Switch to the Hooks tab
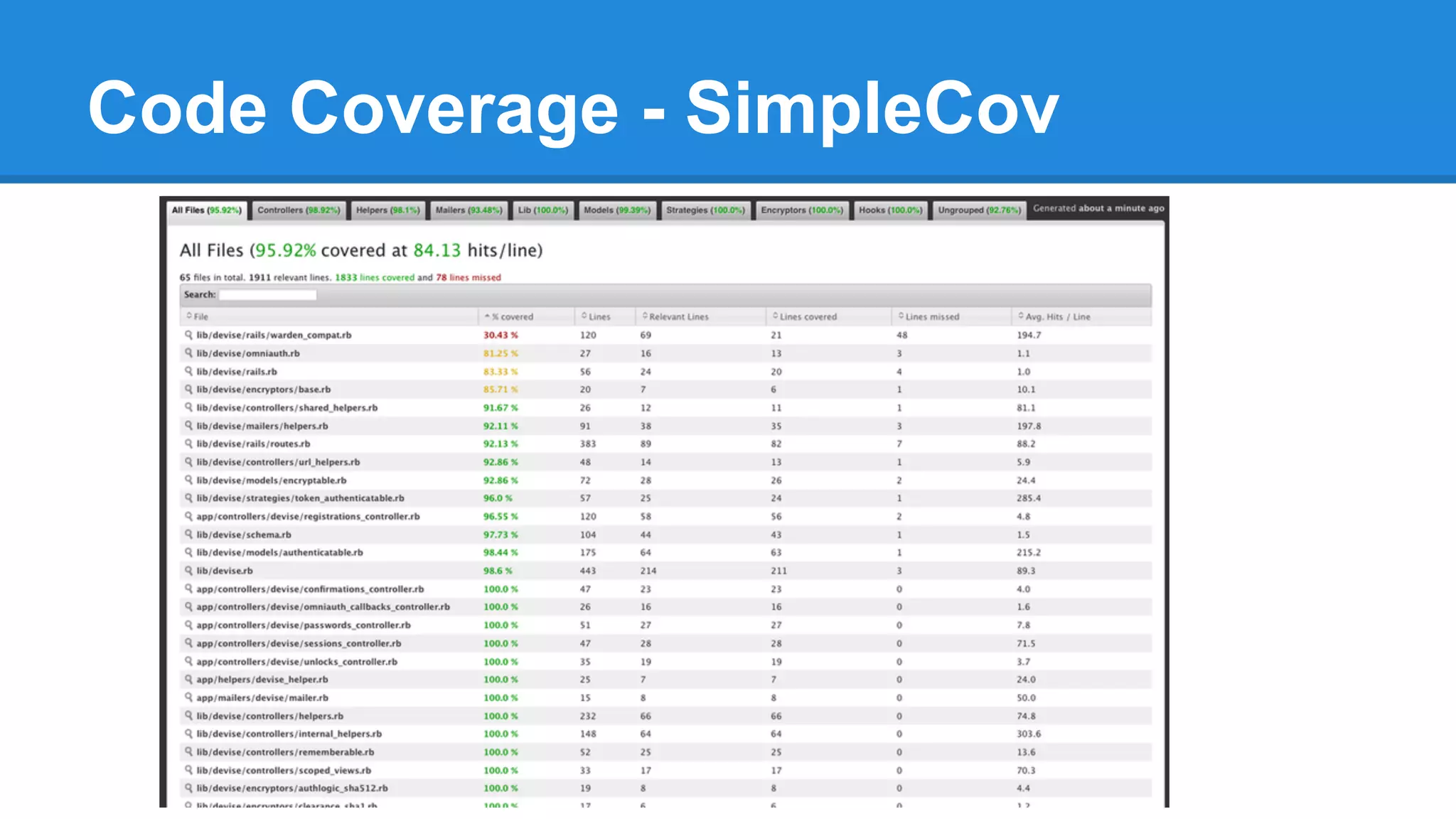 (x=890, y=210)
